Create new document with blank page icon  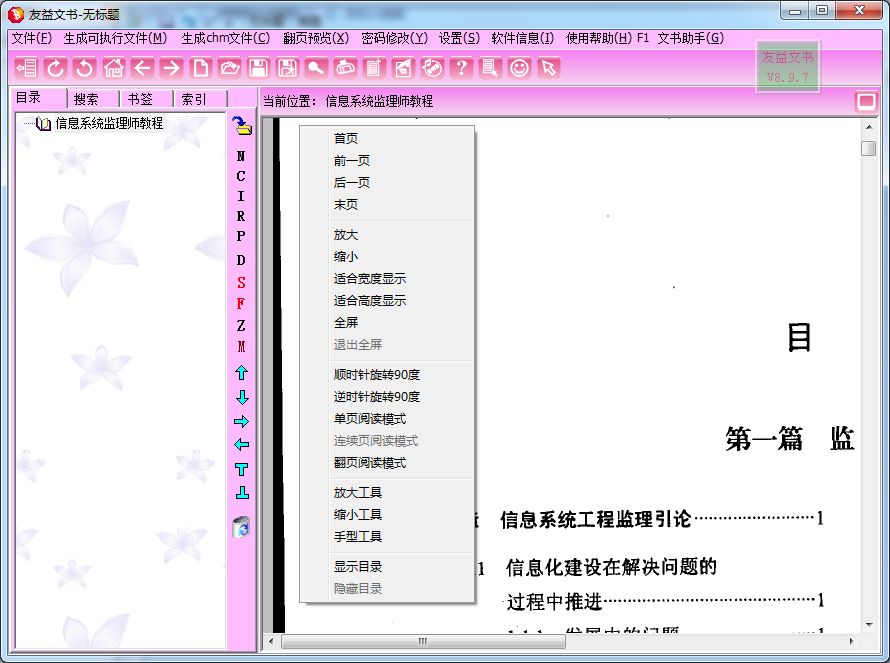coord(200,68)
